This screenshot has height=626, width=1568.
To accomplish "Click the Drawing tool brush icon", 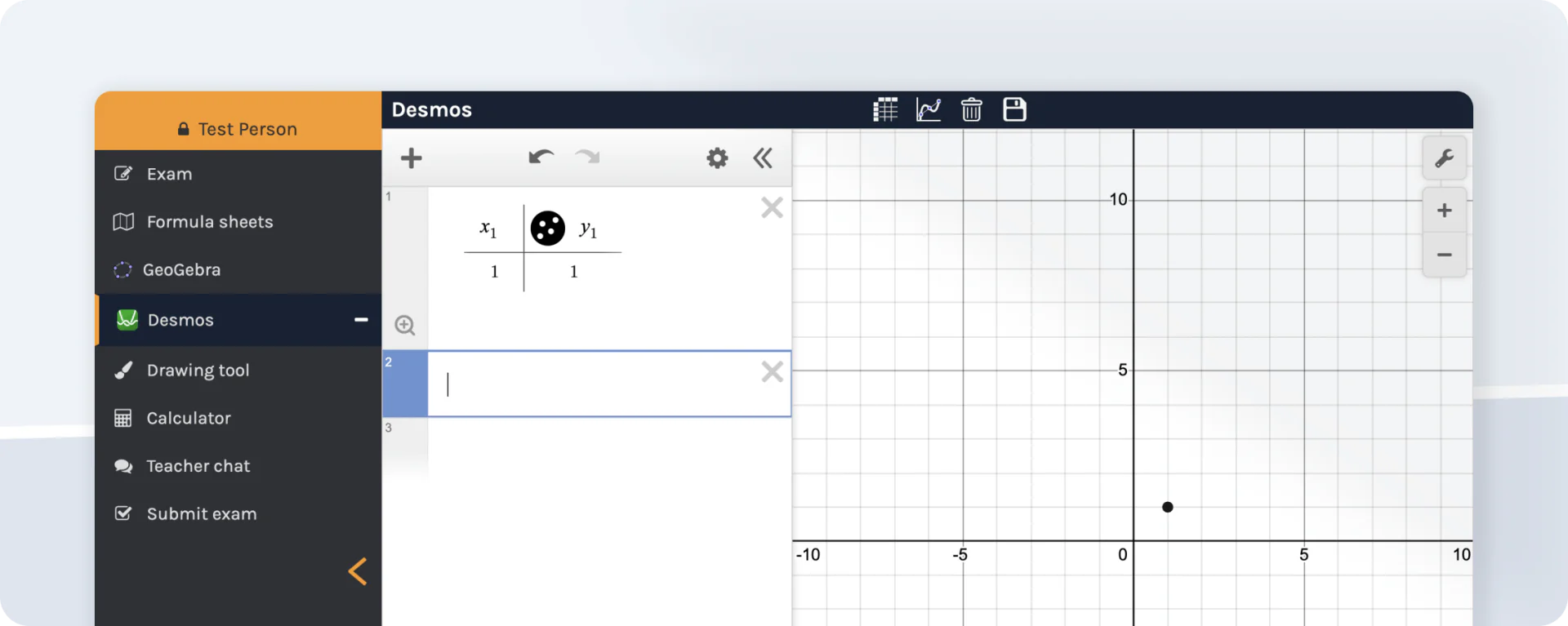I will (123, 371).
